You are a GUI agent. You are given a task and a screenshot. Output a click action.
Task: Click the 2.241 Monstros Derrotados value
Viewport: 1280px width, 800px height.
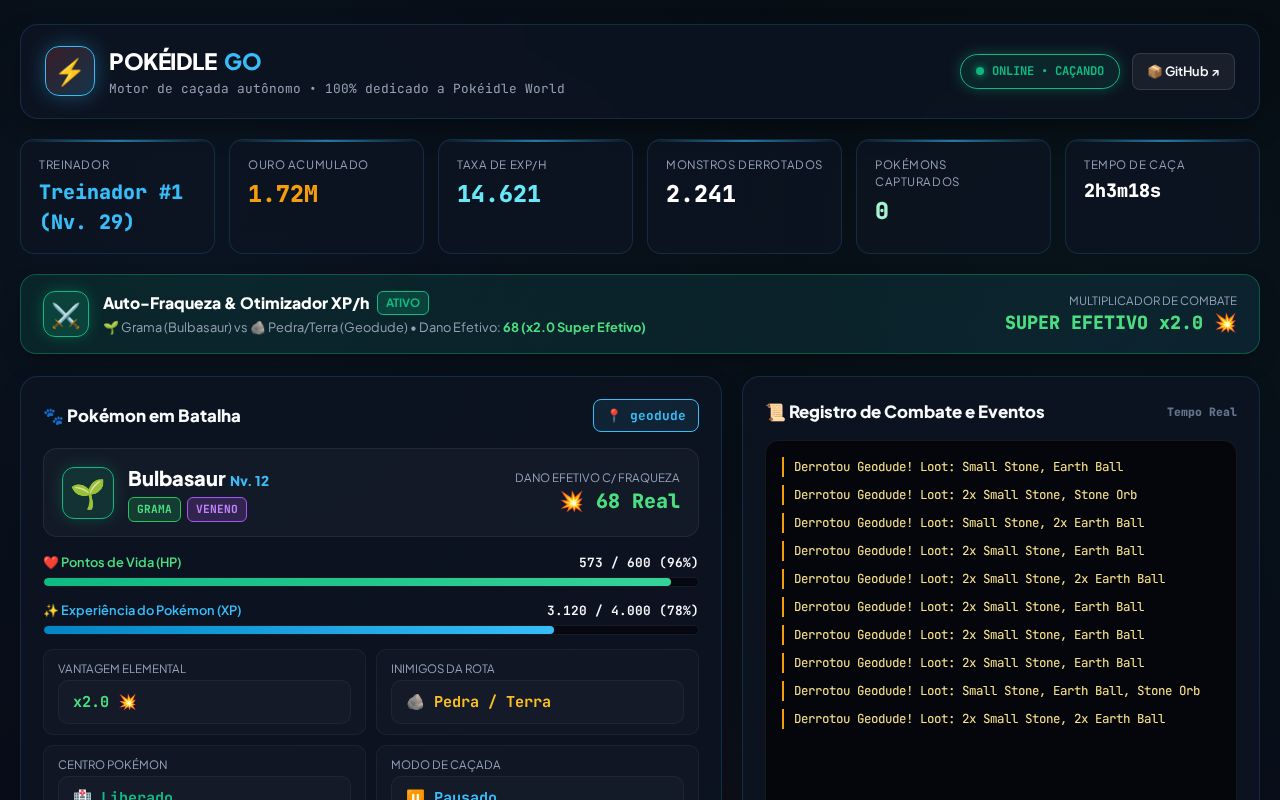pos(701,194)
